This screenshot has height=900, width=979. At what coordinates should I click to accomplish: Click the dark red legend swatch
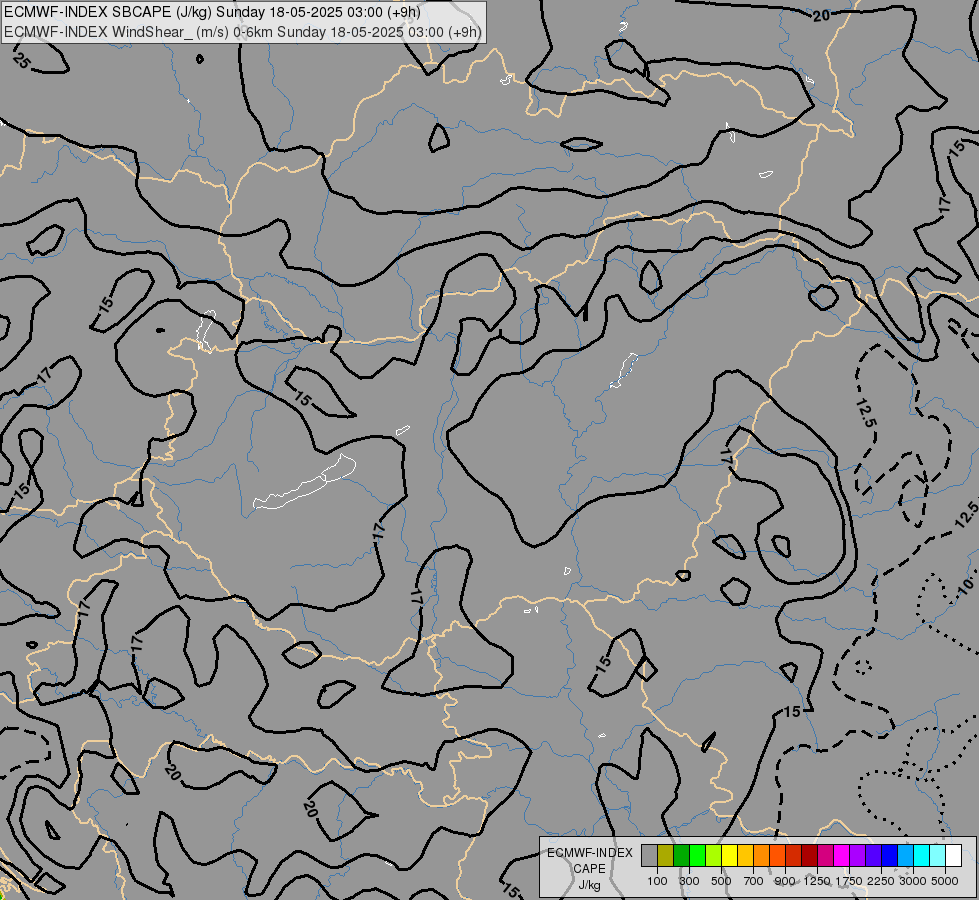point(809,856)
